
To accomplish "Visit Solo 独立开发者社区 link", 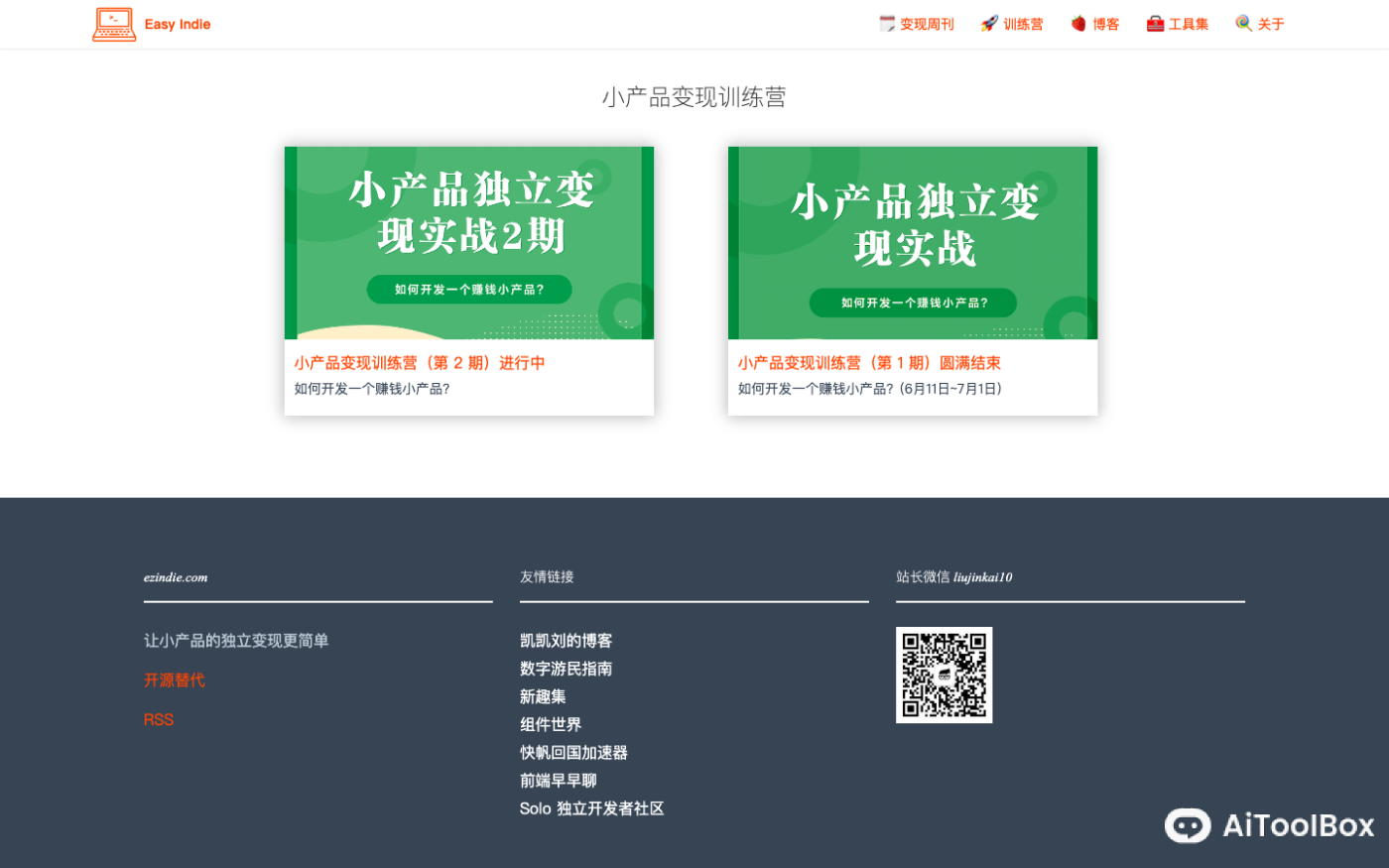I will pos(591,808).
